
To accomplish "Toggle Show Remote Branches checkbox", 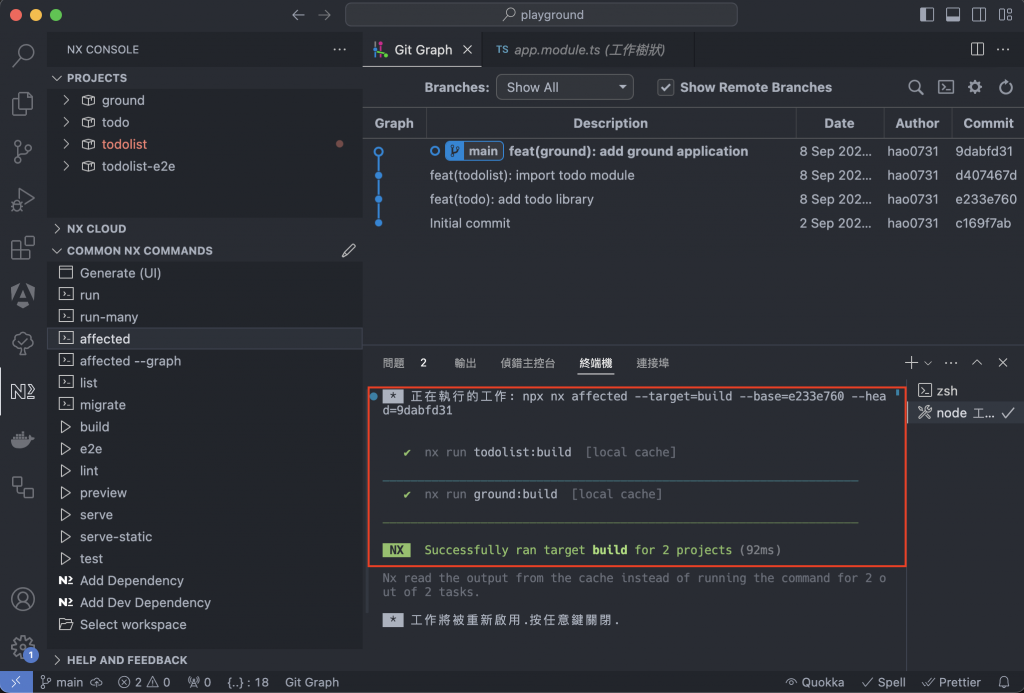I will pyautogui.click(x=665, y=88).
